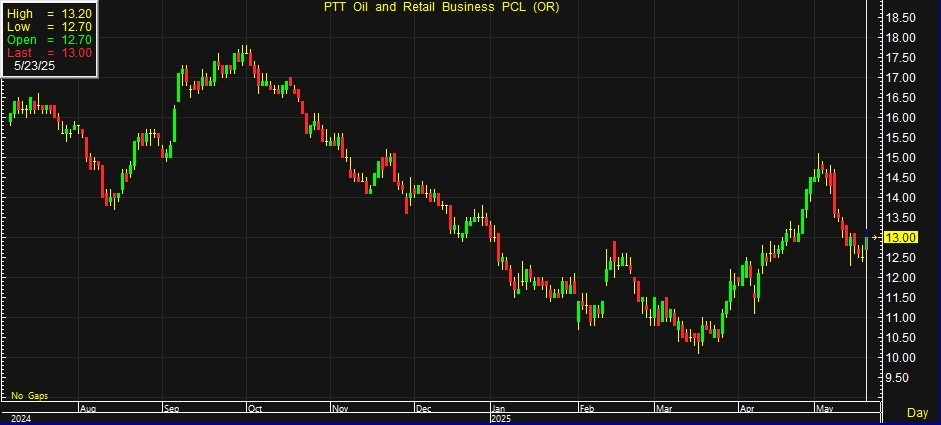Click the Nov month label on the time axis
This screenshot has width=941, height=425.
(340, 409)
